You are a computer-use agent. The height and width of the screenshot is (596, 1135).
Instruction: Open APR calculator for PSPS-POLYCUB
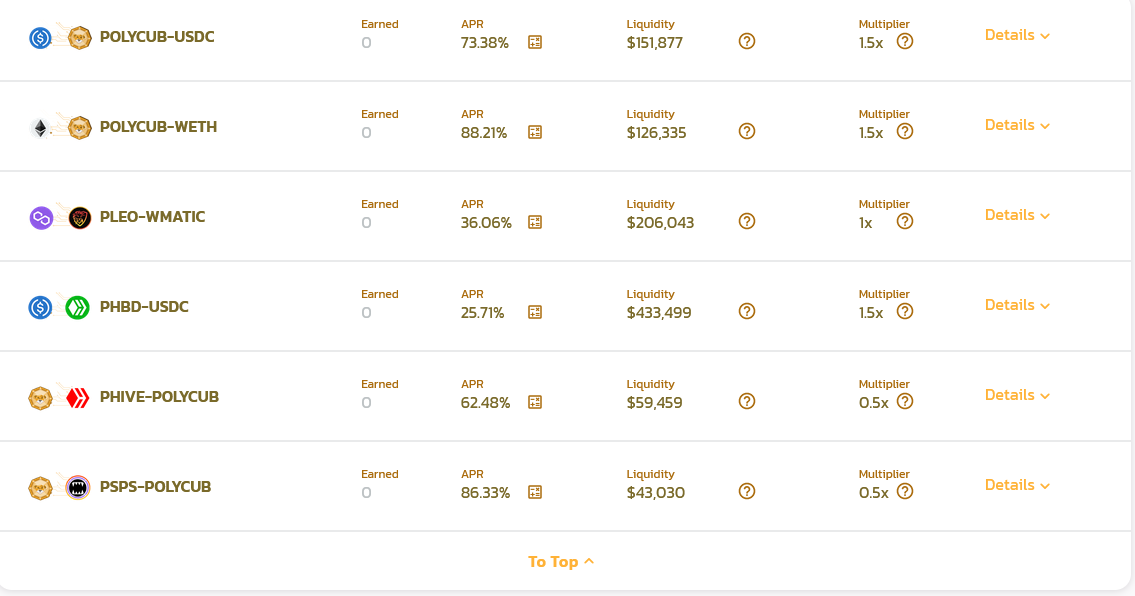(x=535, y=492)
